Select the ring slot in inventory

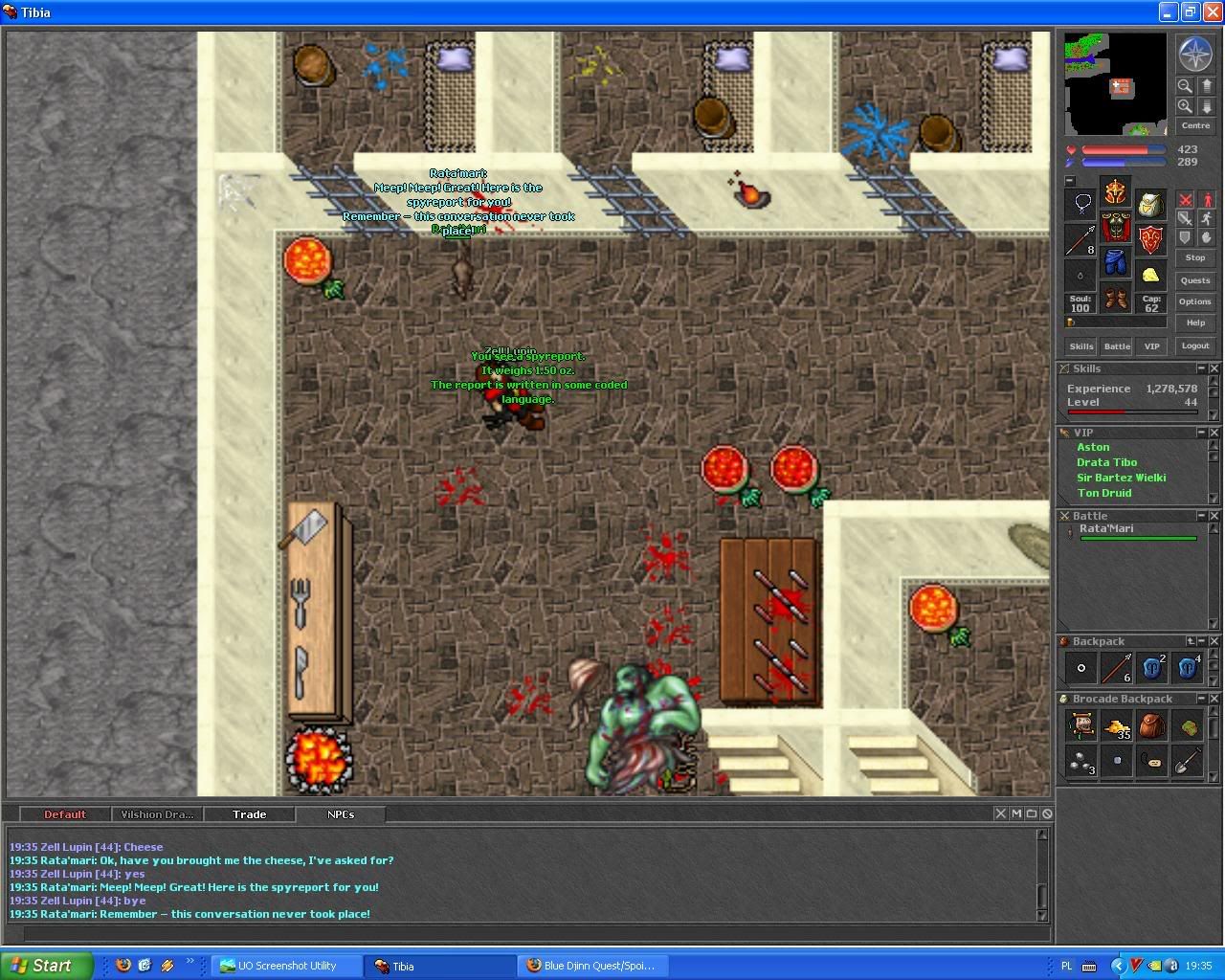pos(1081,275)
